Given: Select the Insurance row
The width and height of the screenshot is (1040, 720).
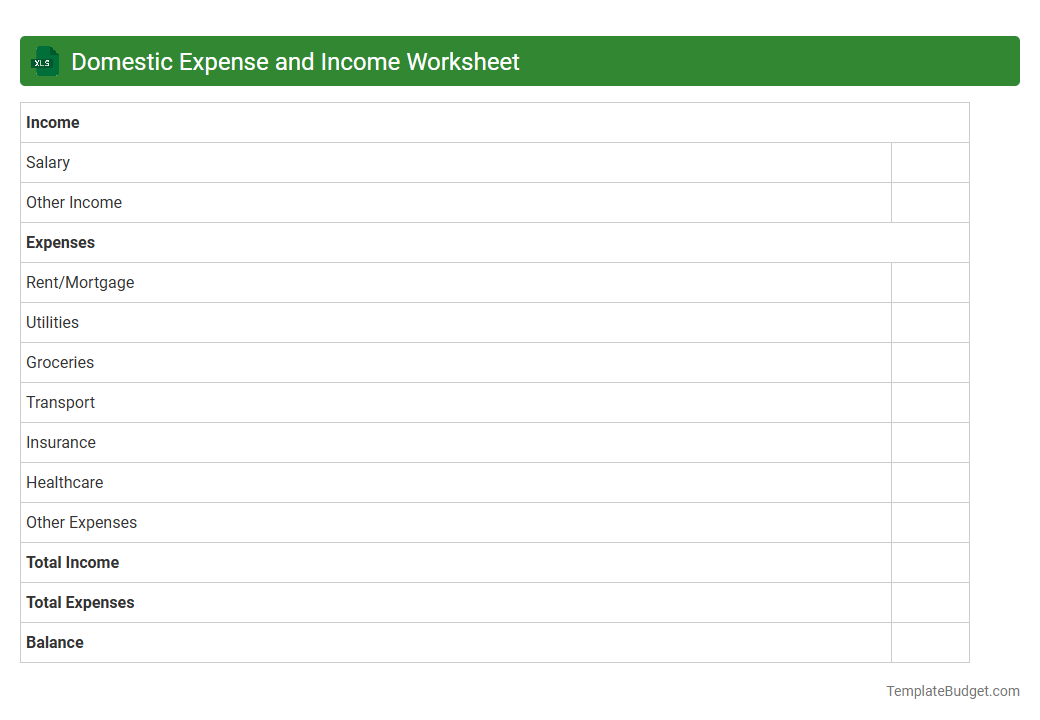Looking at the screenshot, I should (61, 442).
